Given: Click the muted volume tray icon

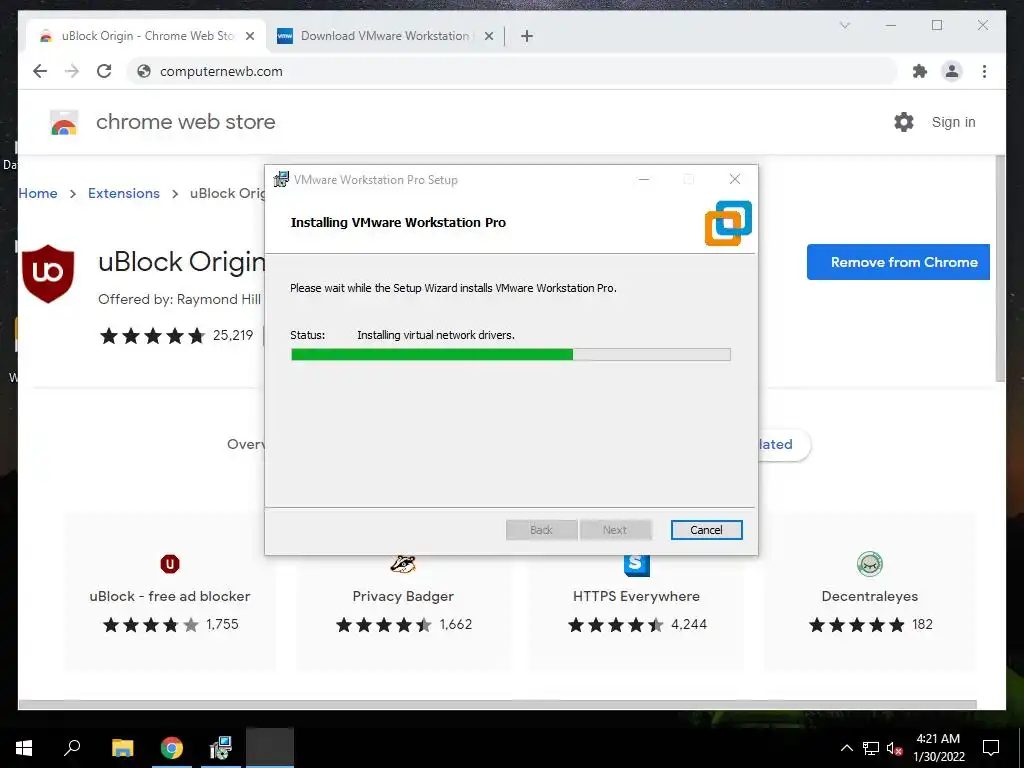Looking at the screenshot, I should (x=895, y=748).
